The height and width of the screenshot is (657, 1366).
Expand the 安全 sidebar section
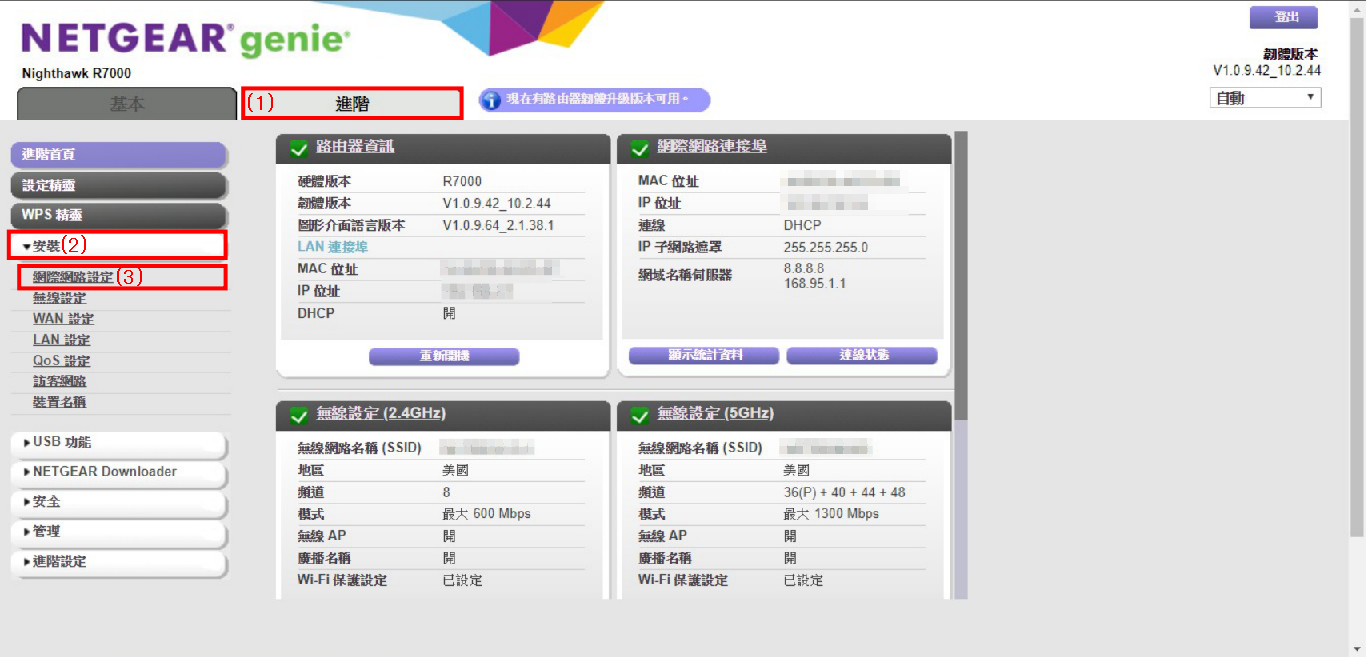pos(119,502)
